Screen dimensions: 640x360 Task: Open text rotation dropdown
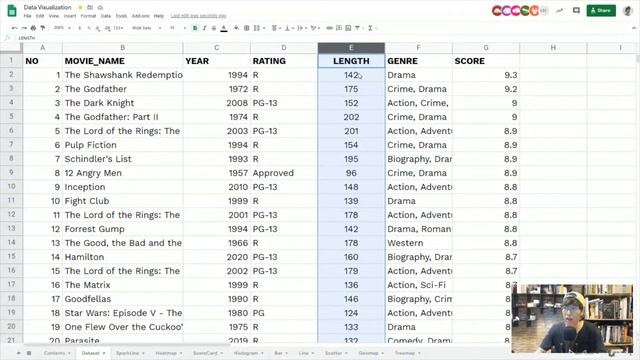pos(315,28)
